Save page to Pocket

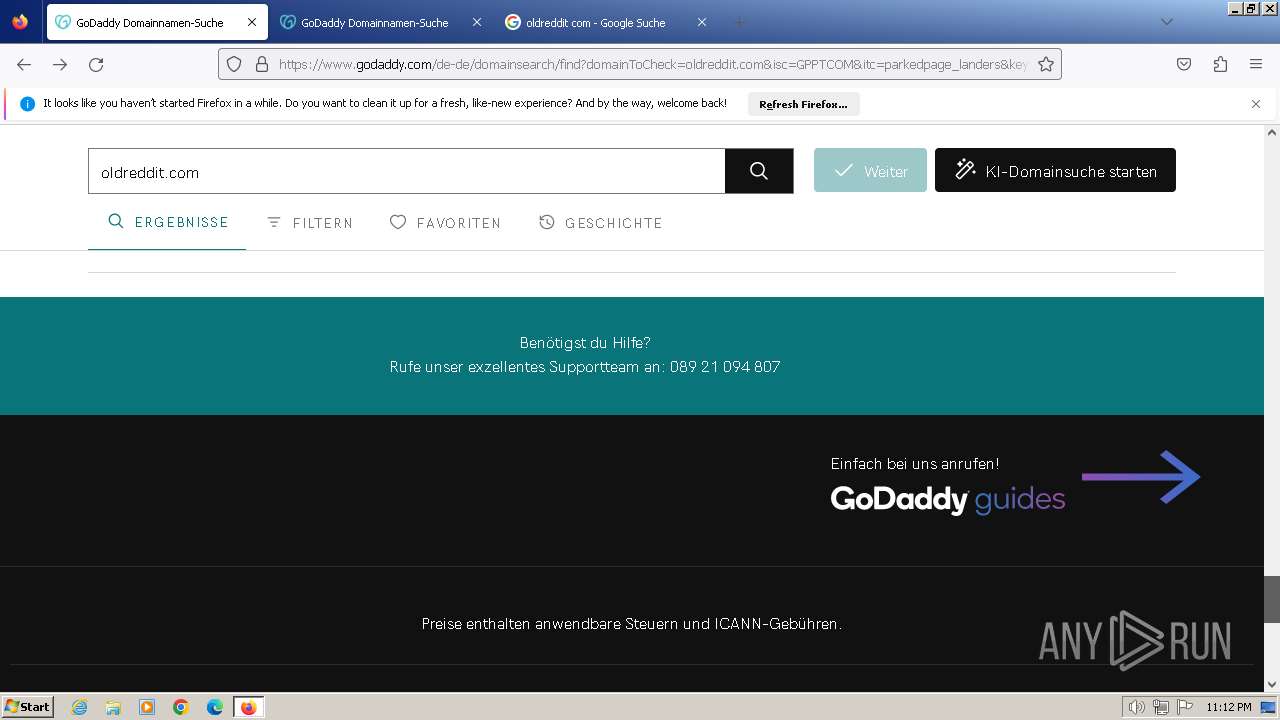1184,64
